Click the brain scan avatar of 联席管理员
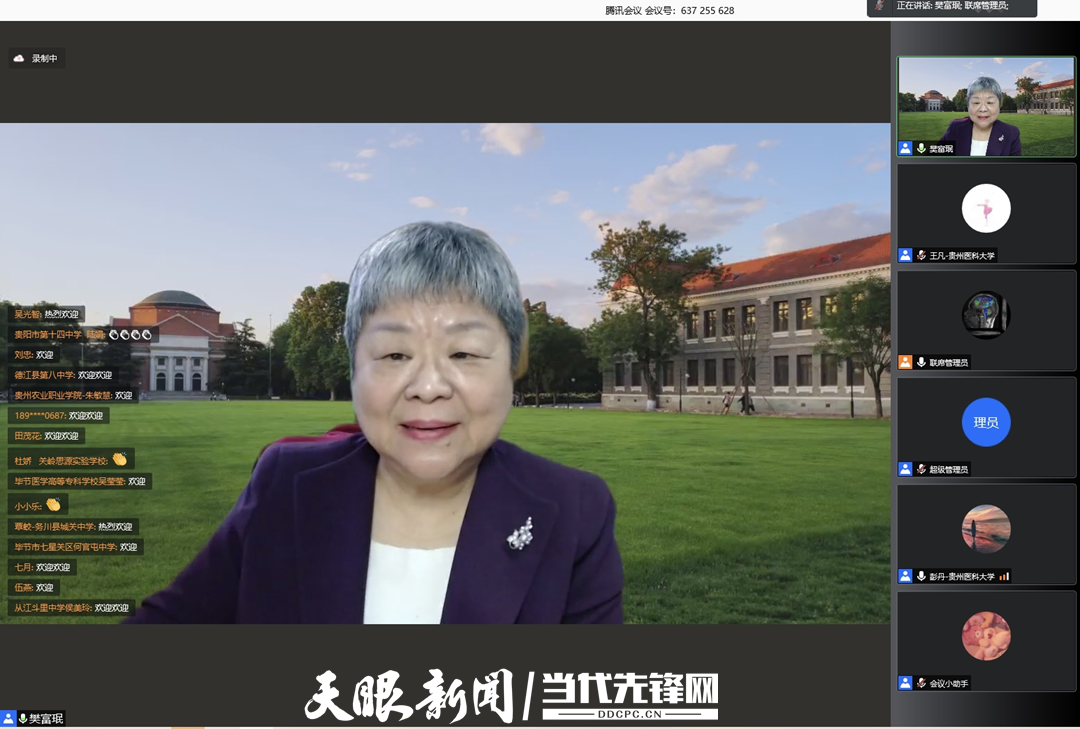This screenshot has width=1080, height=729. tap(986, 315)
